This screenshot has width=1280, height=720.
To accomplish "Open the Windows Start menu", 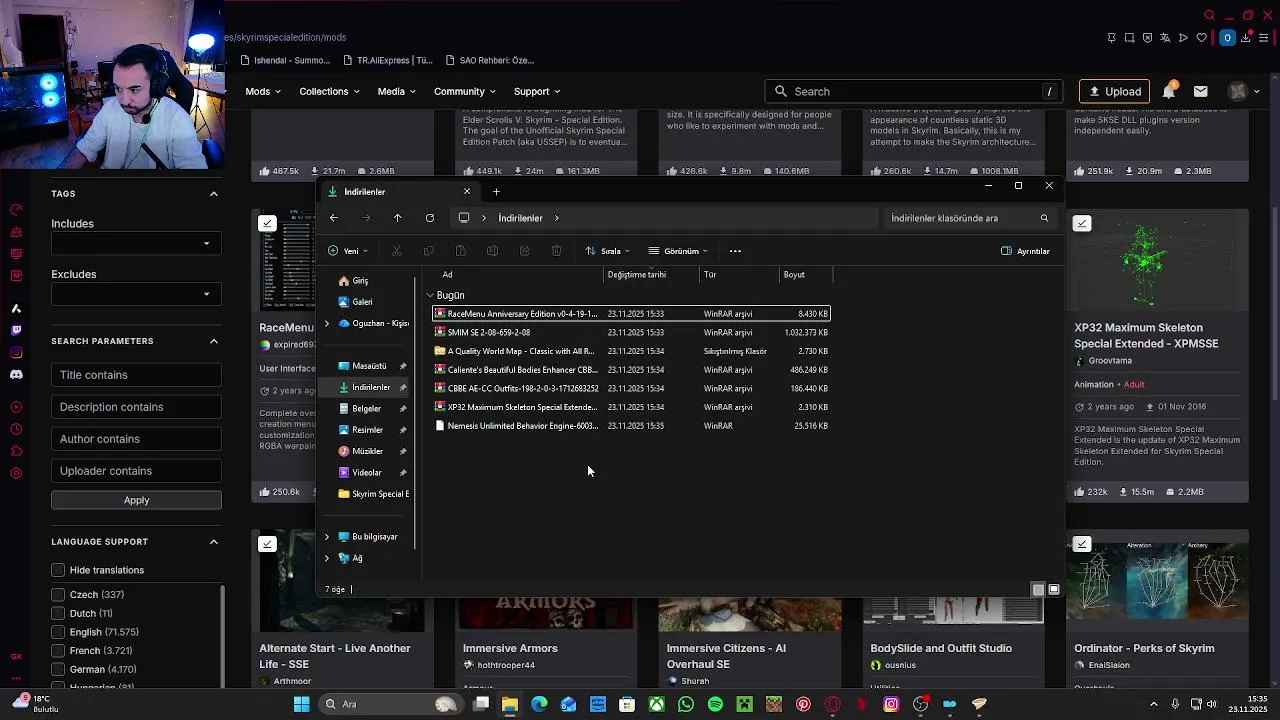I will point(301,704).
